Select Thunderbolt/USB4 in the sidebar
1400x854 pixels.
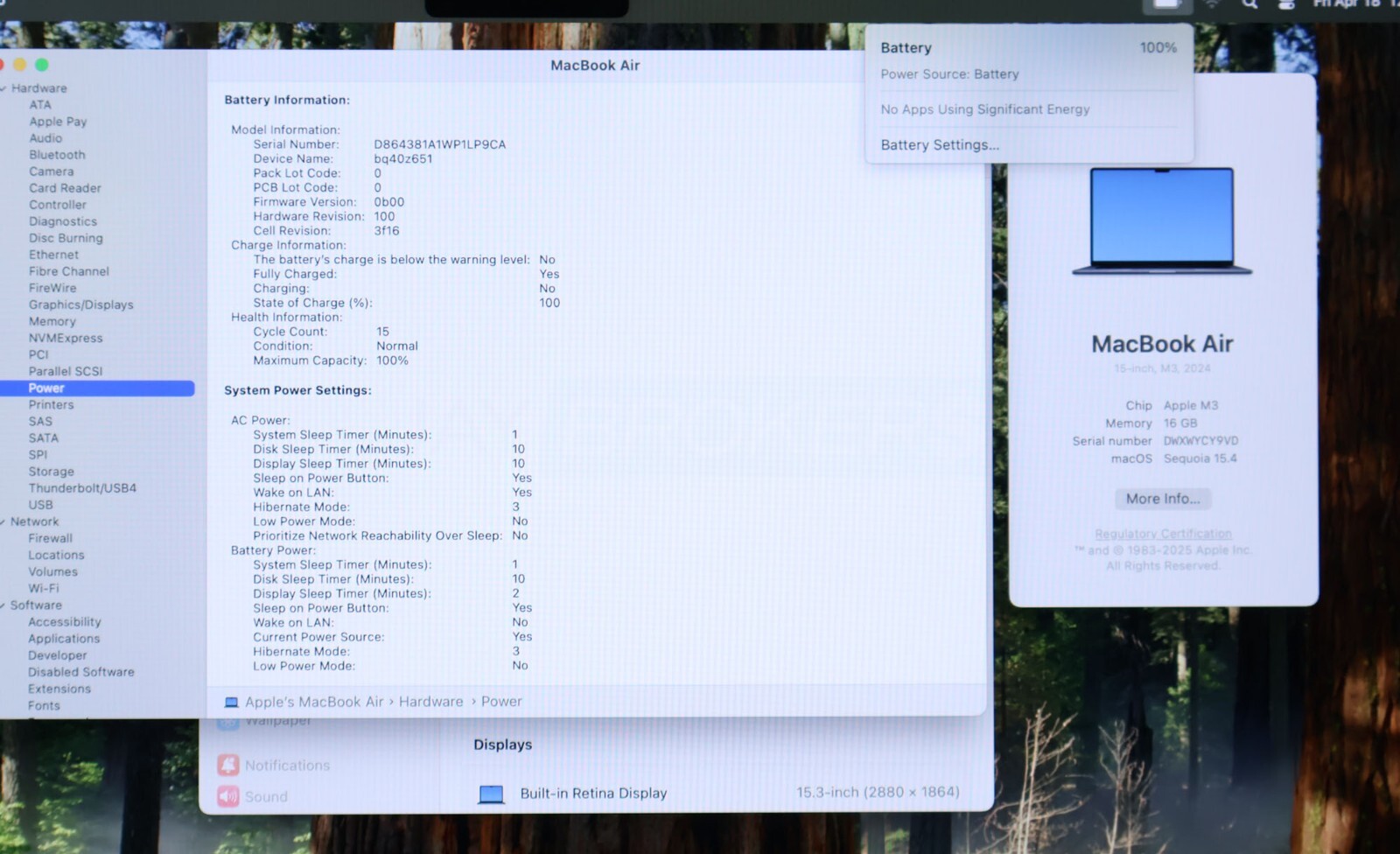tap(82, 488)
